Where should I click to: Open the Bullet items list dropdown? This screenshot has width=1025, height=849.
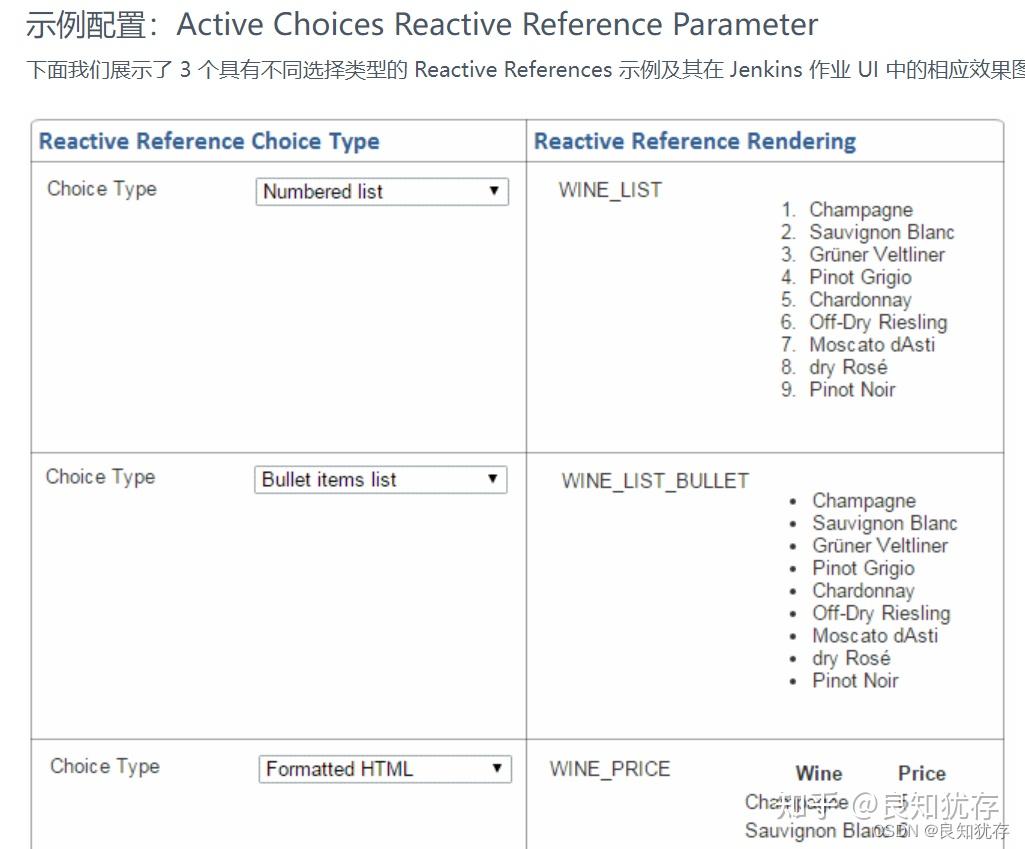tap(380, 479)
